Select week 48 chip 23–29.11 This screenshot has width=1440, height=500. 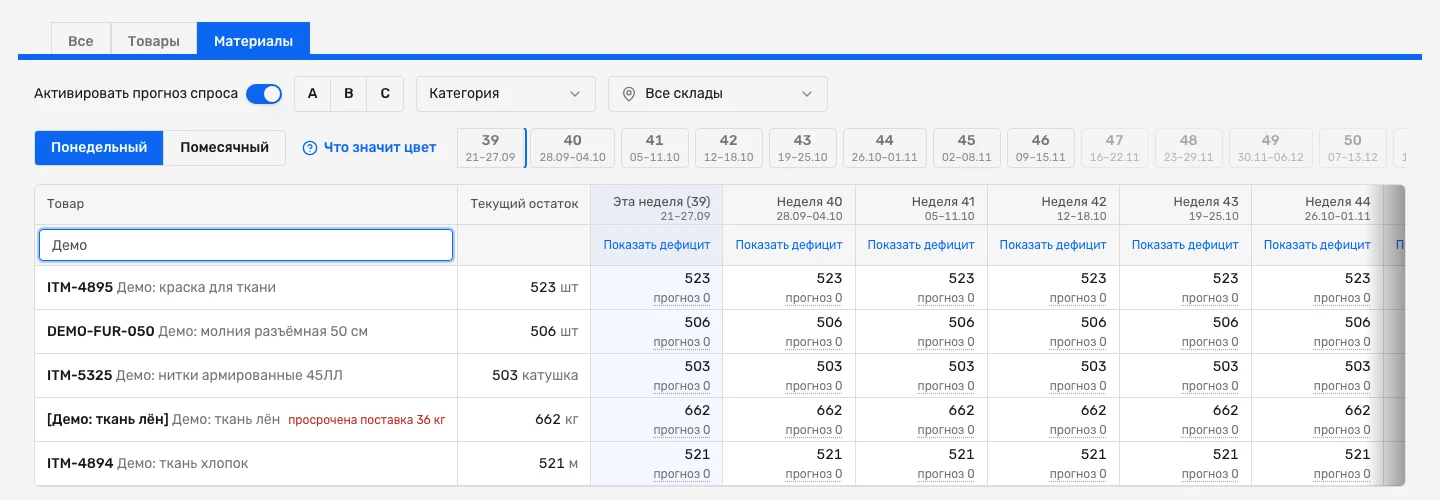pyautogui.click(x=1189, y=148)
